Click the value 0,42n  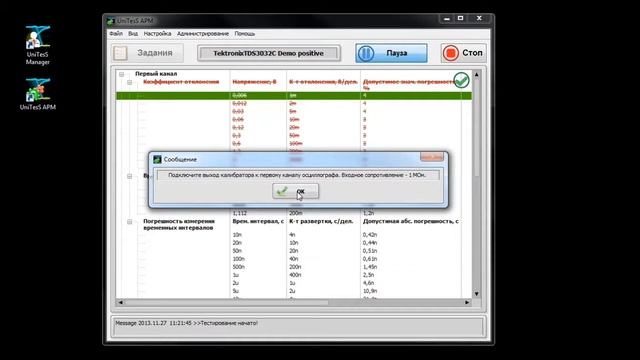(x=370, y=235)
